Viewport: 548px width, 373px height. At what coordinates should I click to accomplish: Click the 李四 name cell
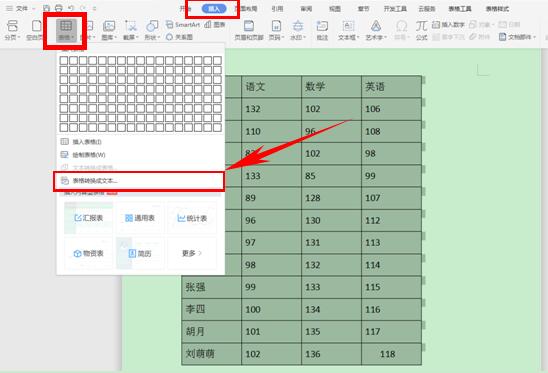(x=211, y=309)
